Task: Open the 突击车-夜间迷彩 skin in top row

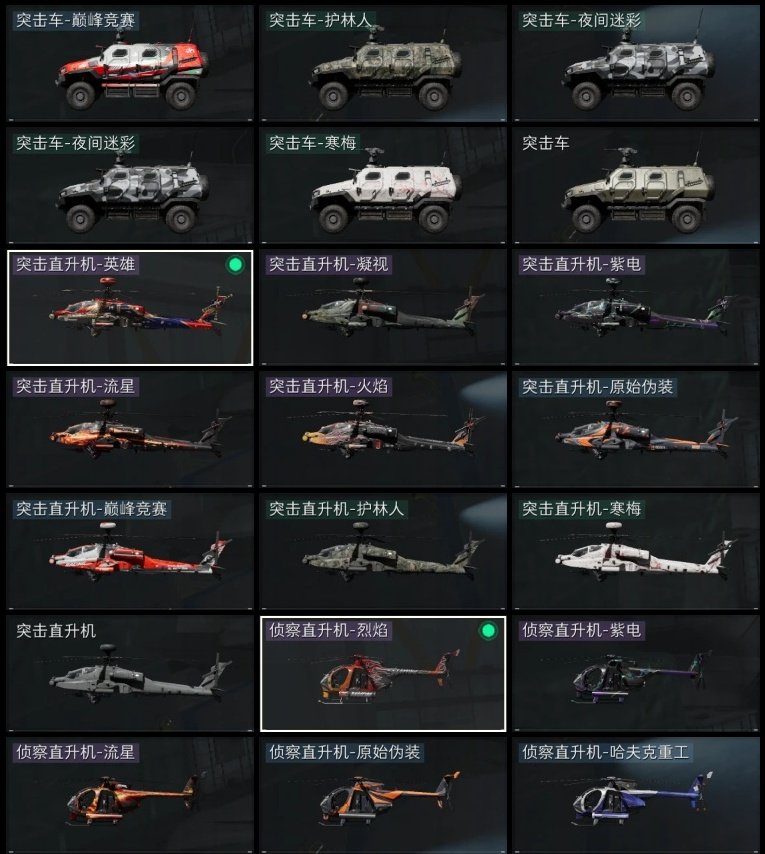Action: pyautogui.click(x=636, y=63)
